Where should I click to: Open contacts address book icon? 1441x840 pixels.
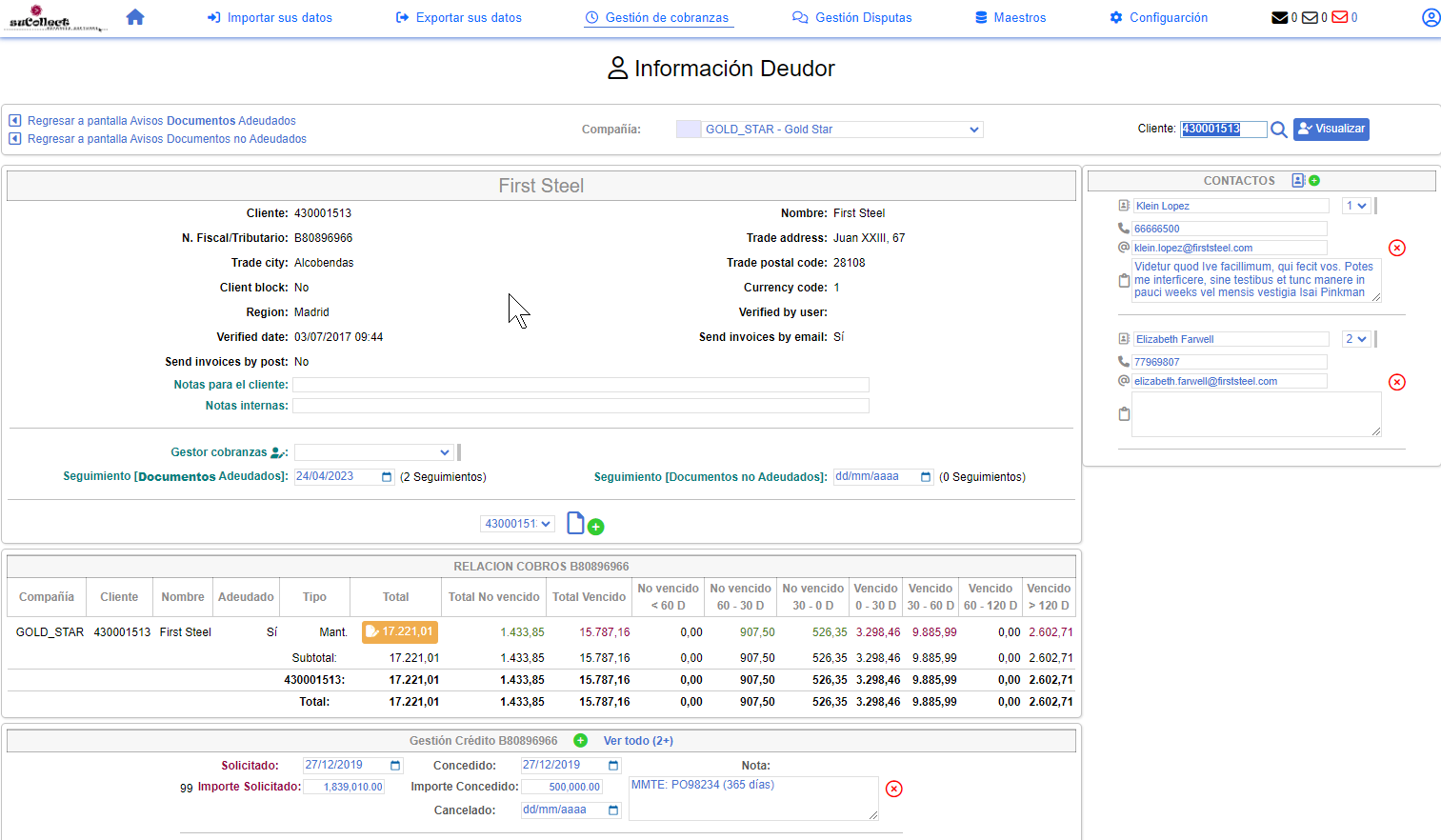[x=1298, y=180]
